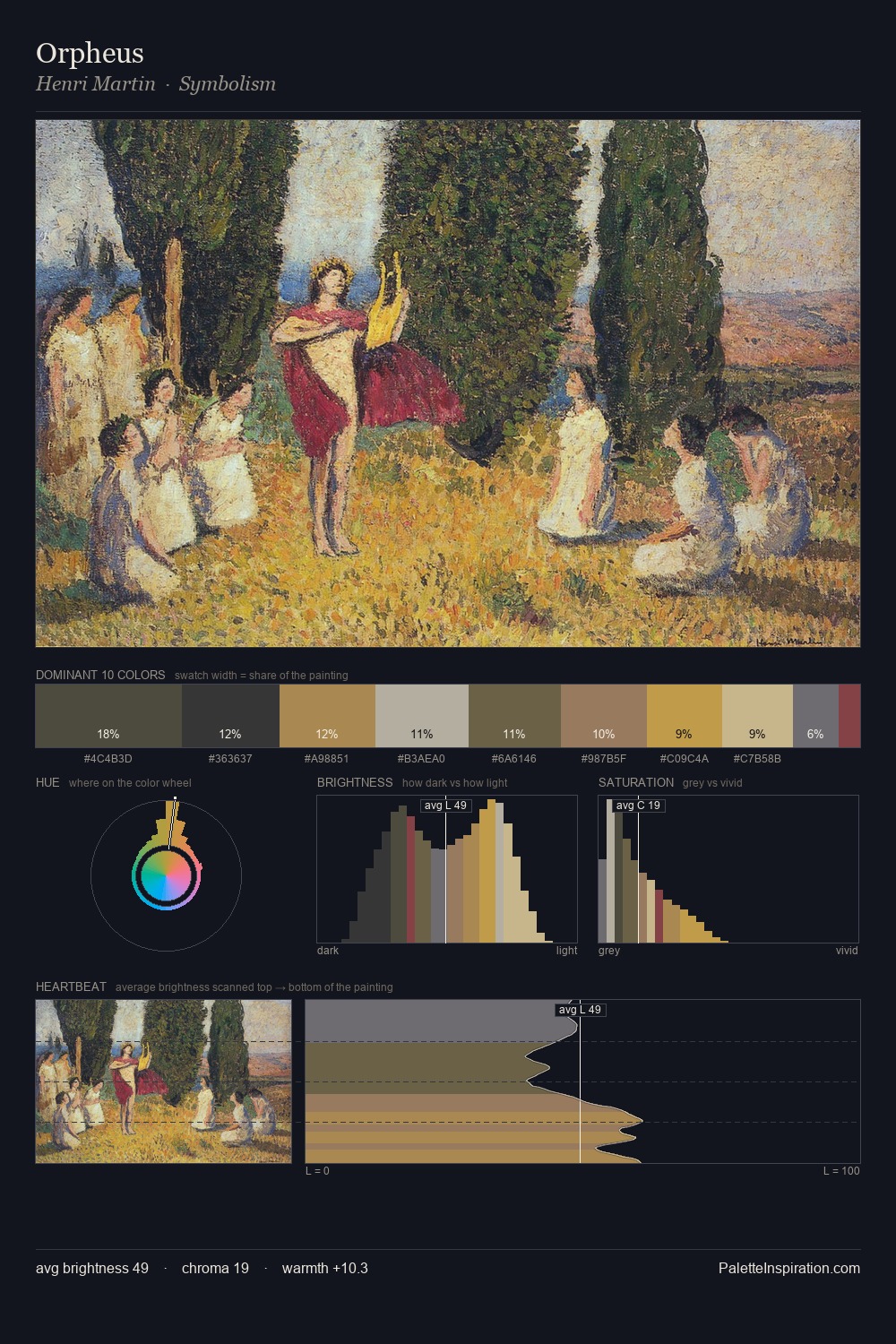Click the hex label #A98851

[327, 759]
